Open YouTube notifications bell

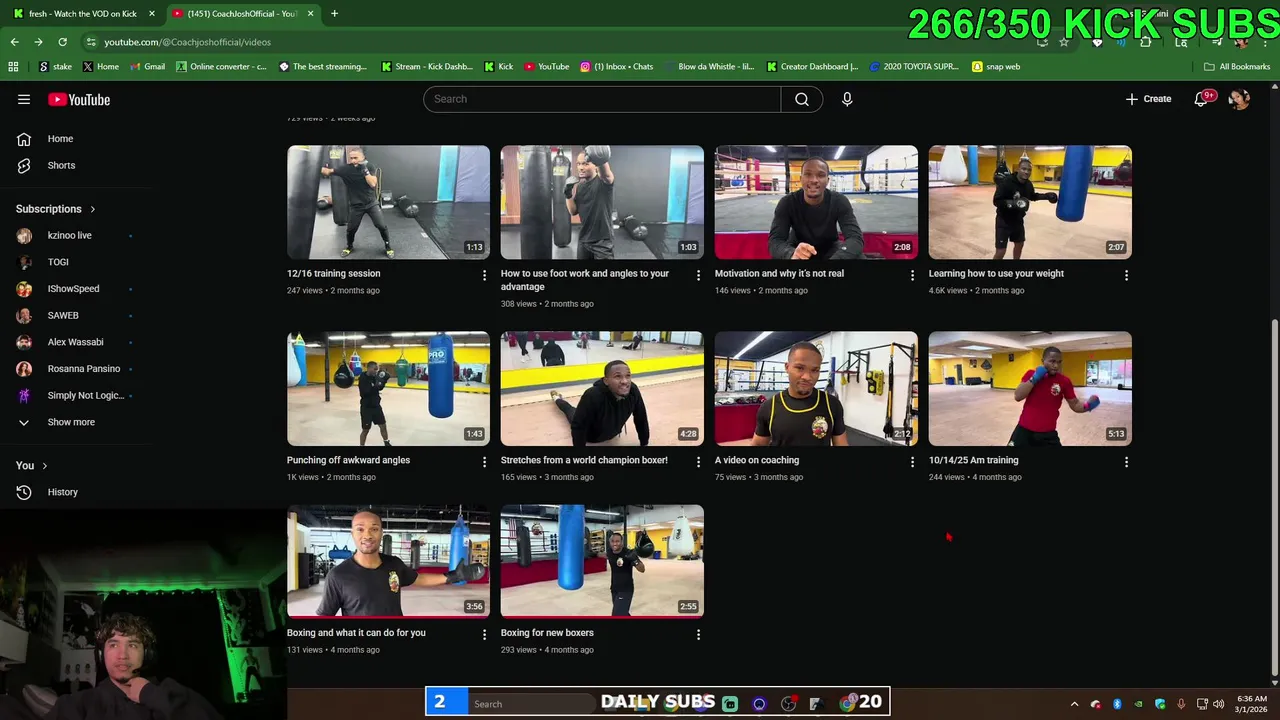tap(1202, 99)
